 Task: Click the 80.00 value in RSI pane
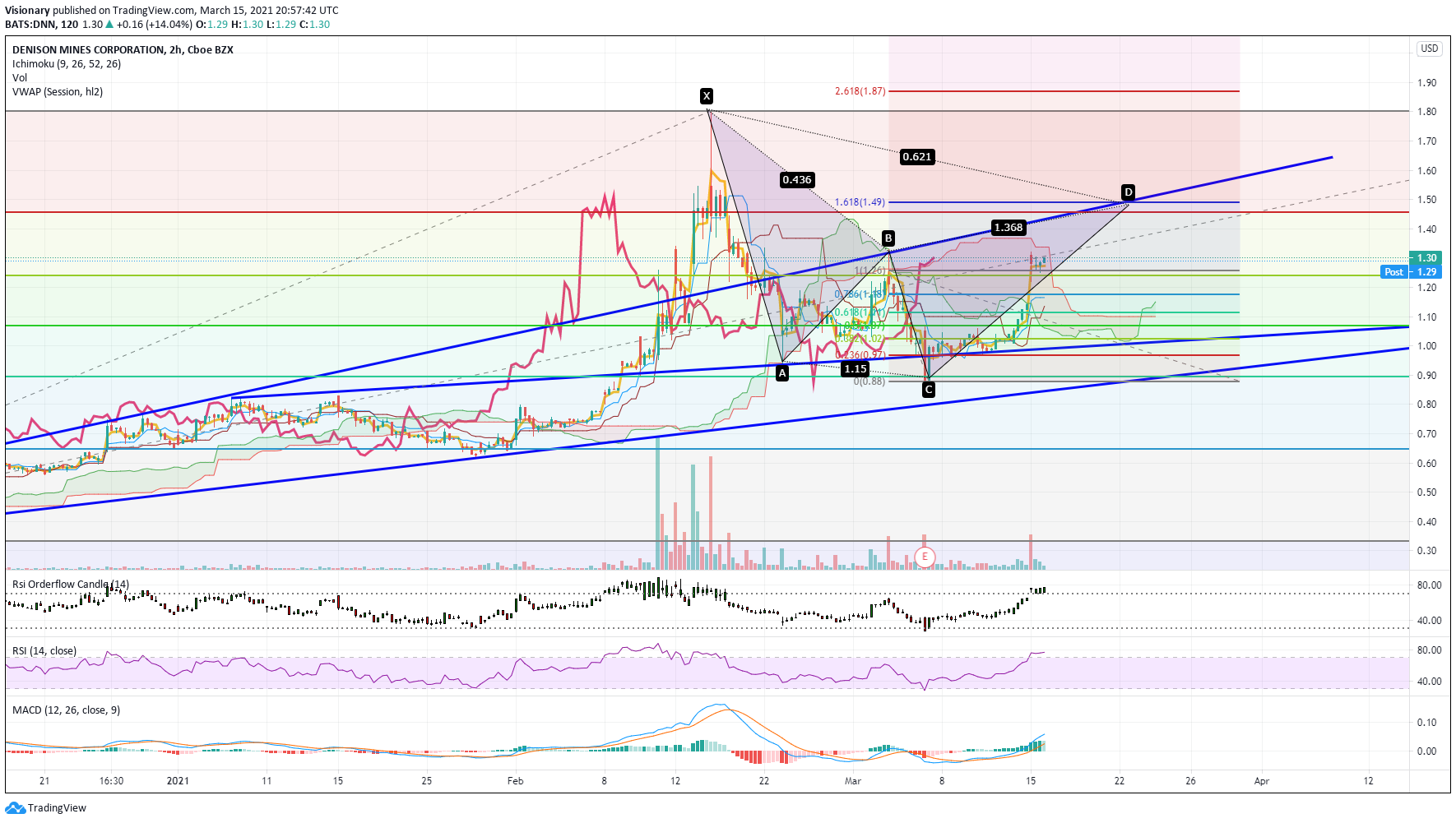click(x=1430, y=650)
